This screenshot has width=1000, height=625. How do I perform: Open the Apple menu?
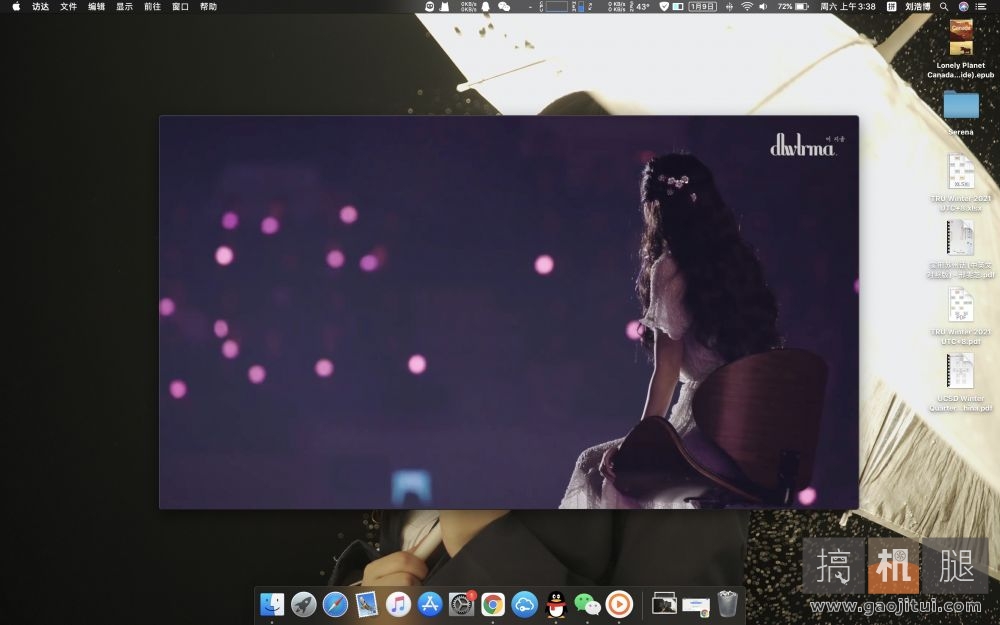16,6
